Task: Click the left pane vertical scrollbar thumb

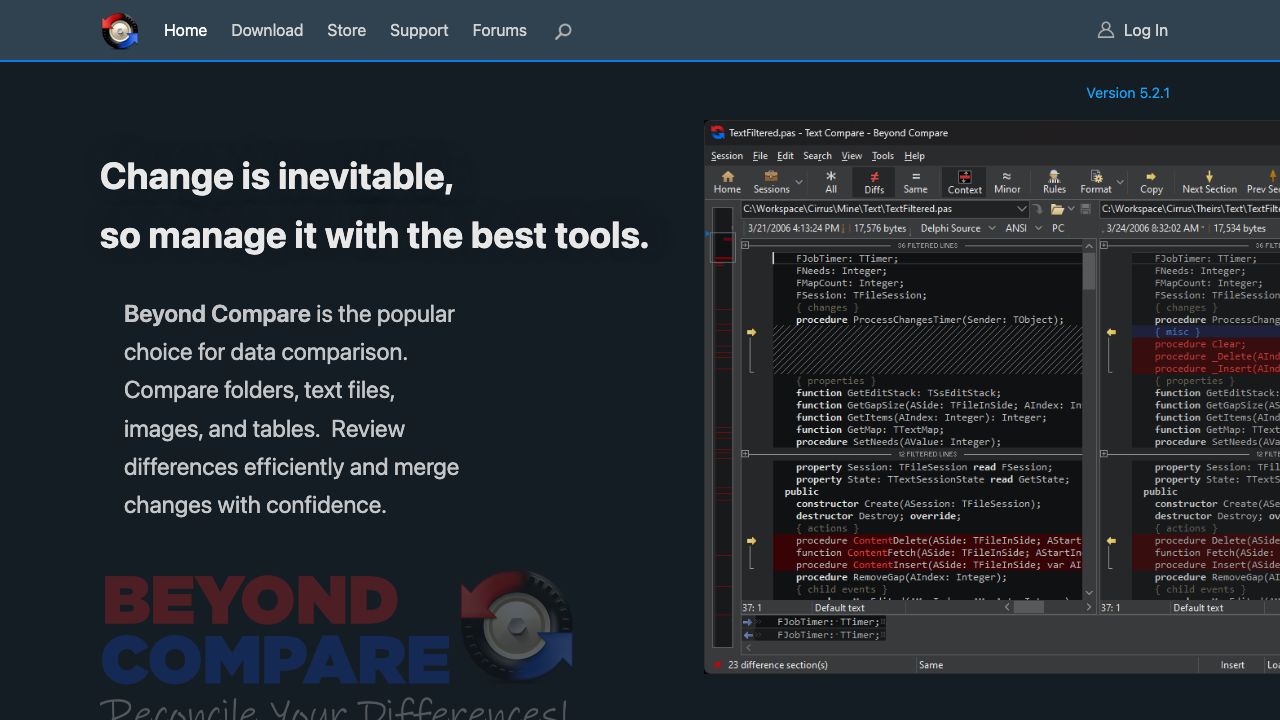Action: [1089, 270]
